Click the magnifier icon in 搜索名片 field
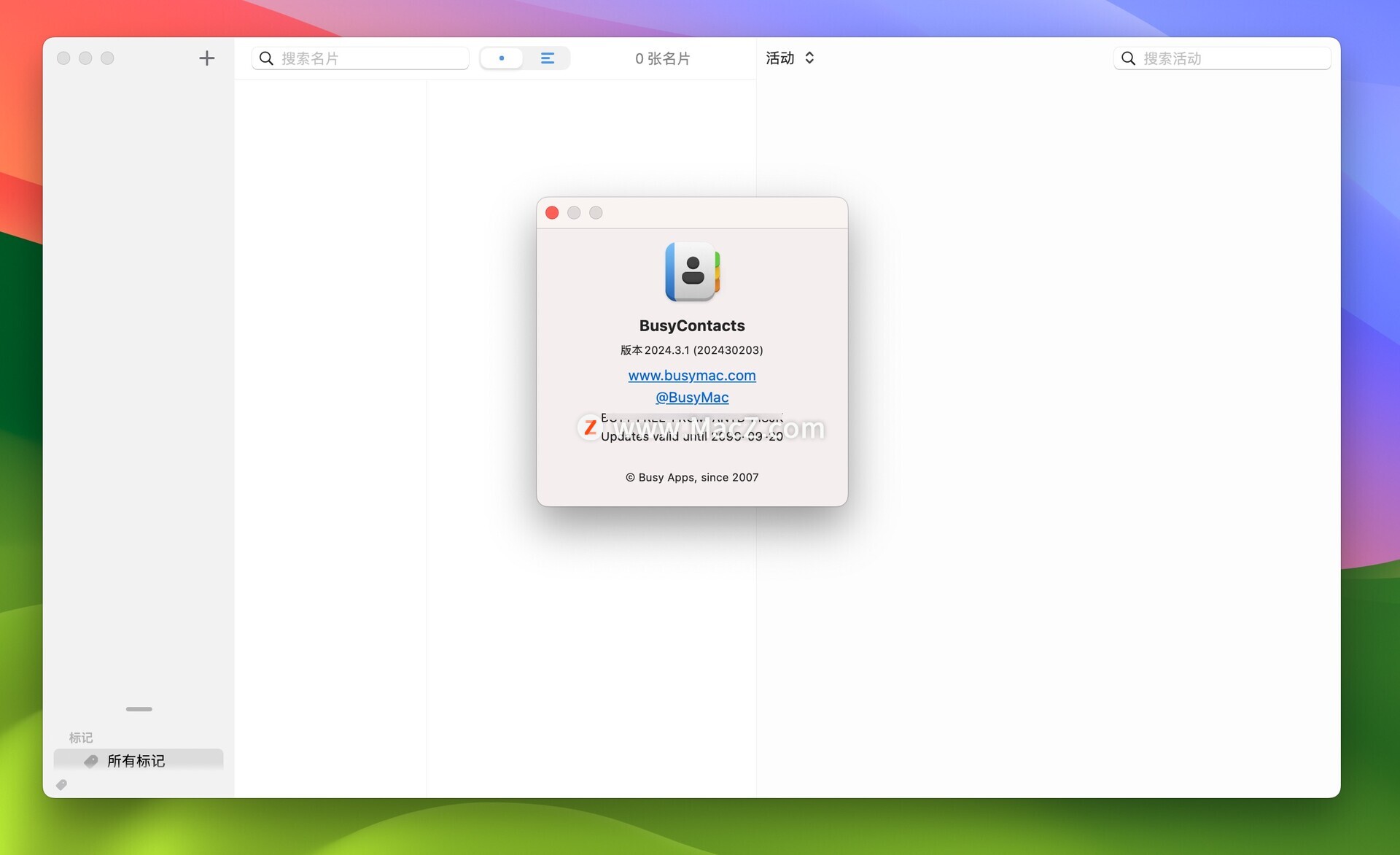 click(x=266, y=58)
